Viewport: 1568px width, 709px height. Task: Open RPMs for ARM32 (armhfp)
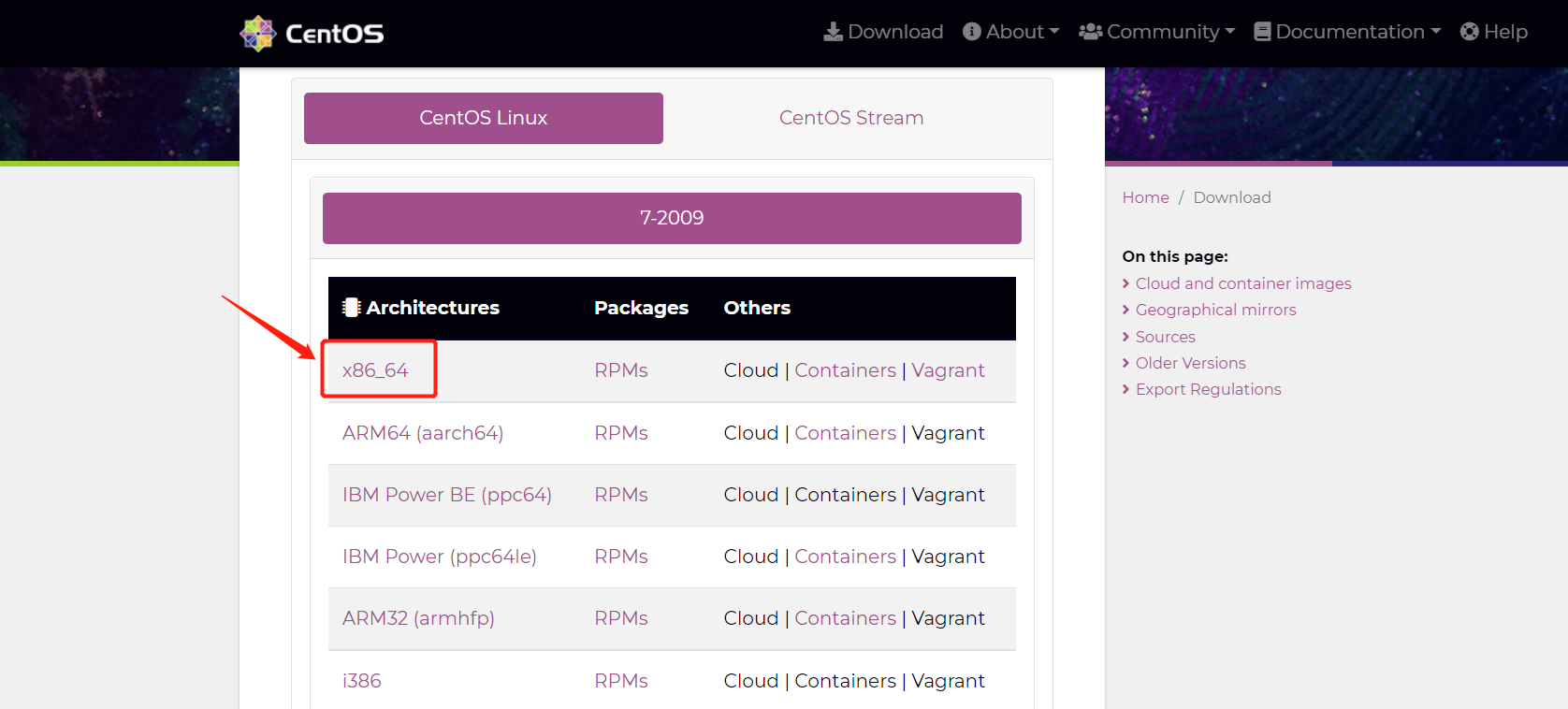coord(621,618)
